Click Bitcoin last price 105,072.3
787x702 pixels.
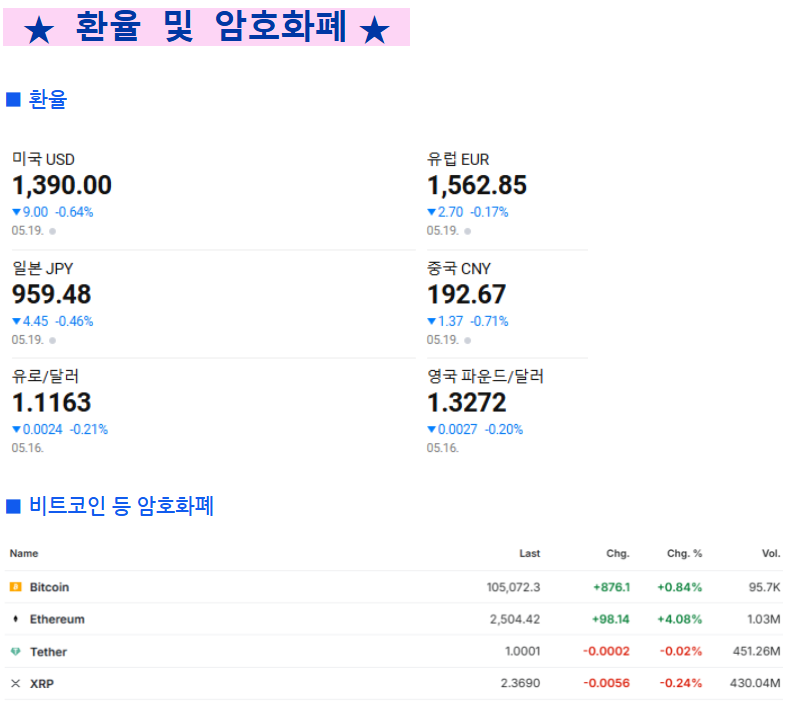pos(513,587)
